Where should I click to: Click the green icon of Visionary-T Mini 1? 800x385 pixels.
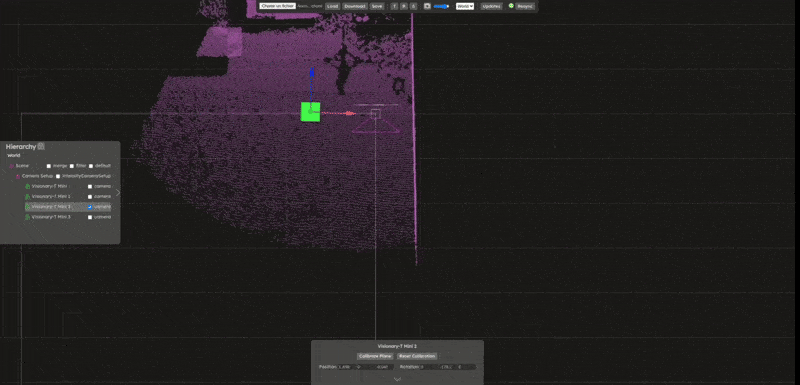28,196
